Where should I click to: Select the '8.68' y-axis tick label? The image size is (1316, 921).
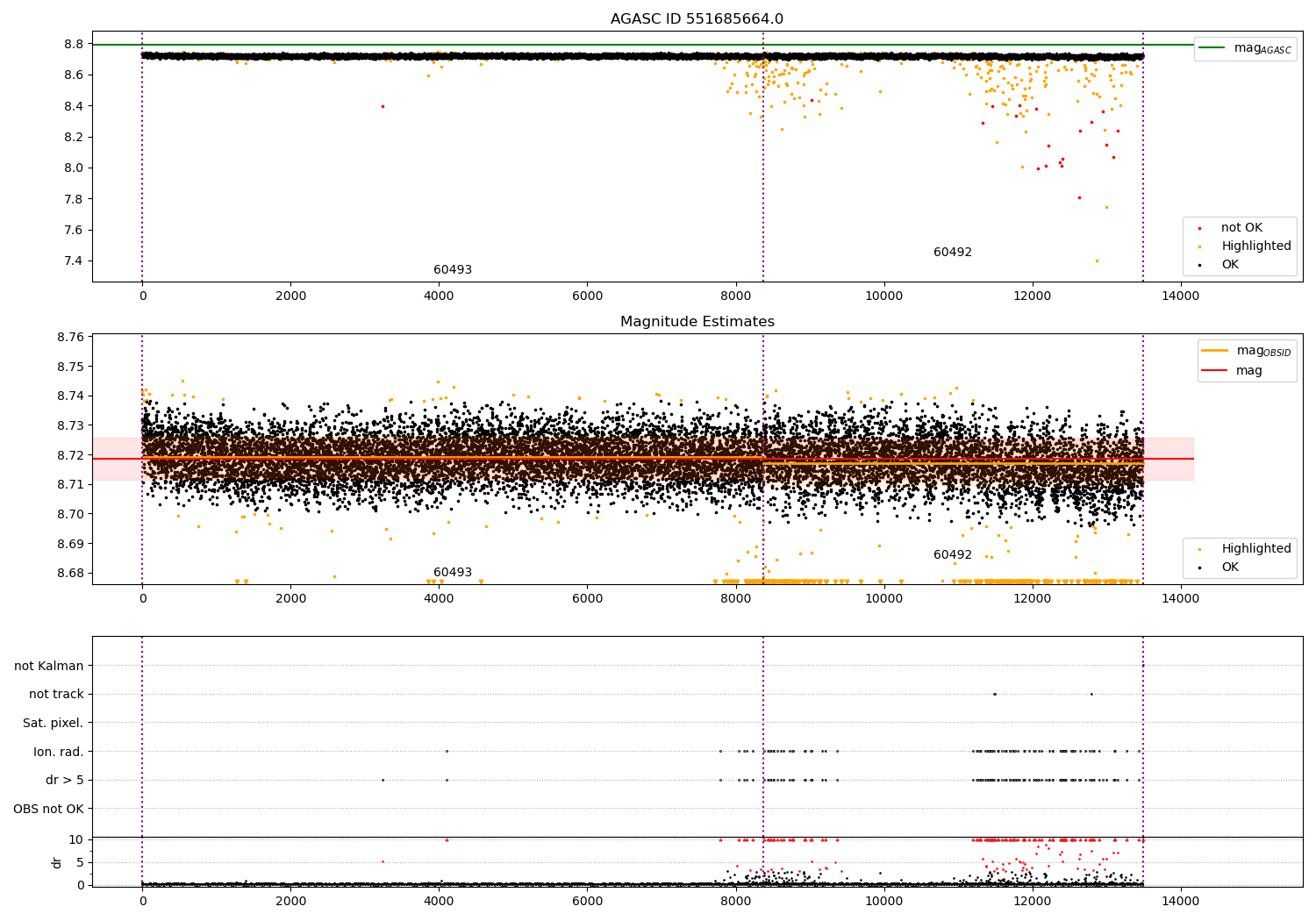(x=70, y=574)
